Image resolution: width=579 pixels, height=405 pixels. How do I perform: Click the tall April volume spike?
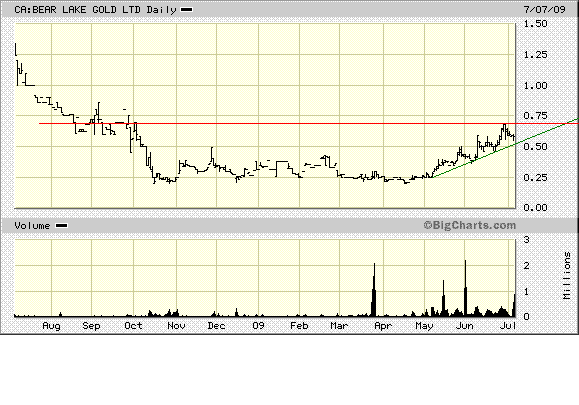click(374, 290)
